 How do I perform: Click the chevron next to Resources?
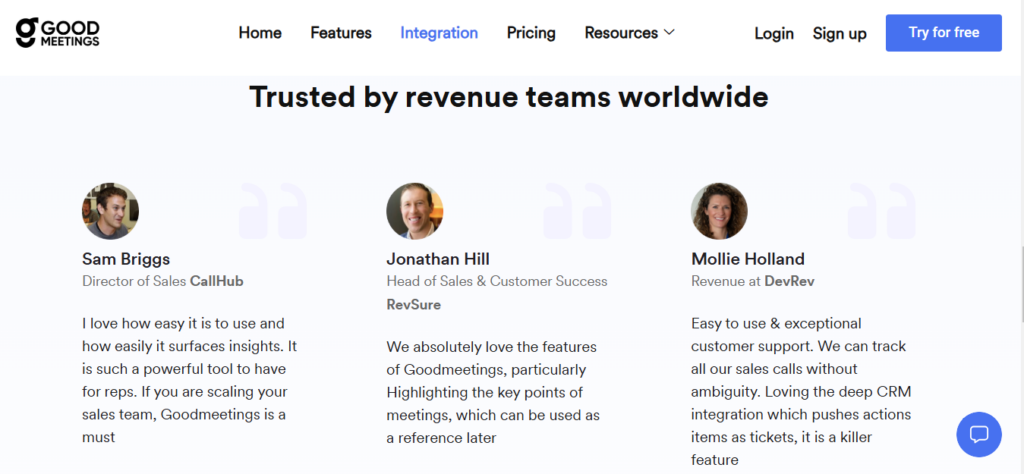(669, 33)
